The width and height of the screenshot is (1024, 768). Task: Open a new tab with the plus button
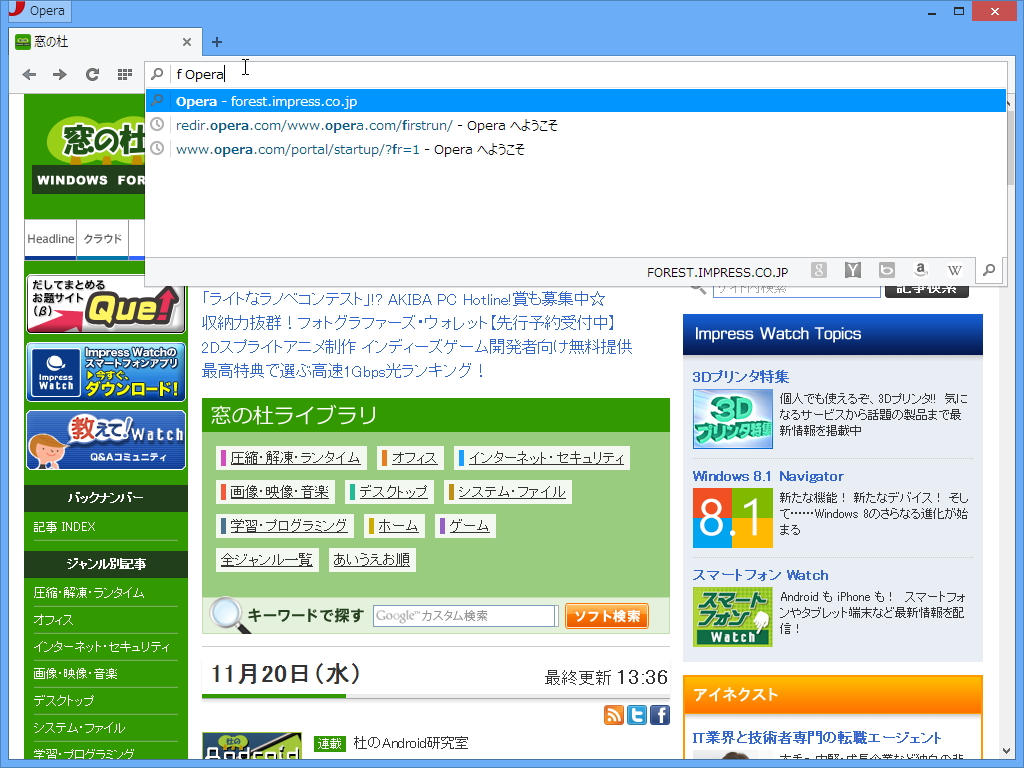(217, 42)
